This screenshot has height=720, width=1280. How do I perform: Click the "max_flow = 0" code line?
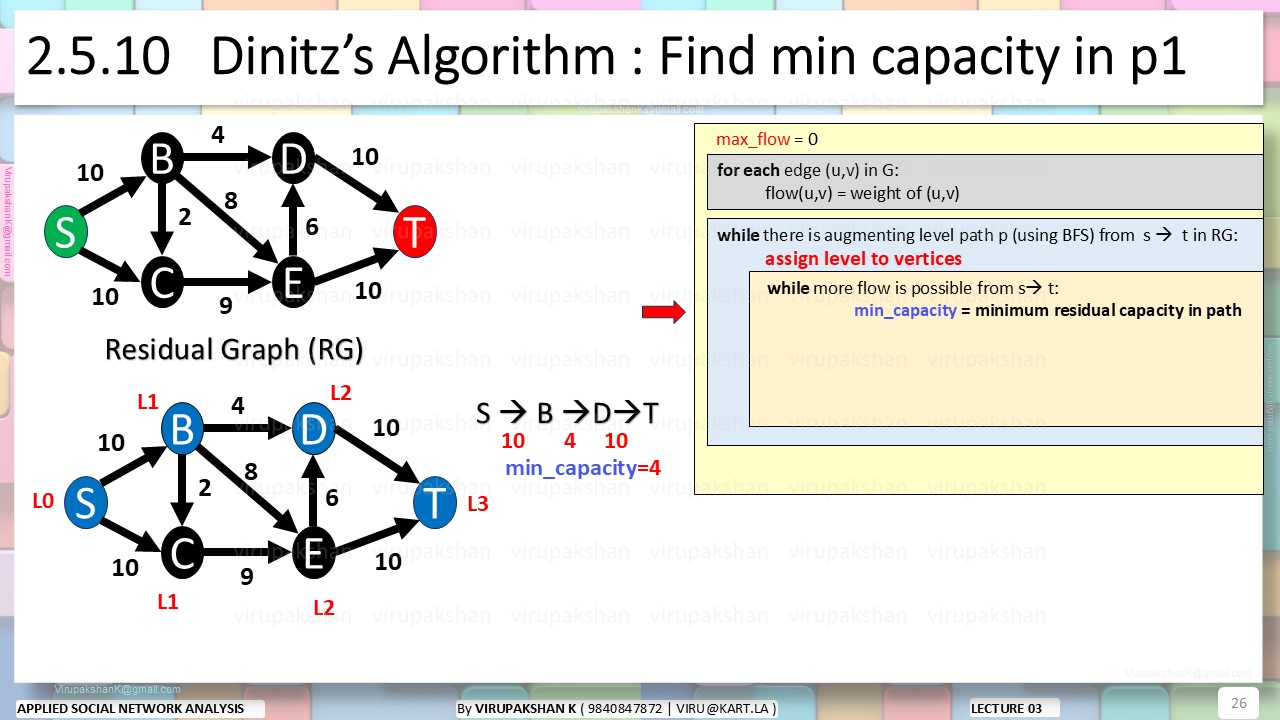point(767,139)
